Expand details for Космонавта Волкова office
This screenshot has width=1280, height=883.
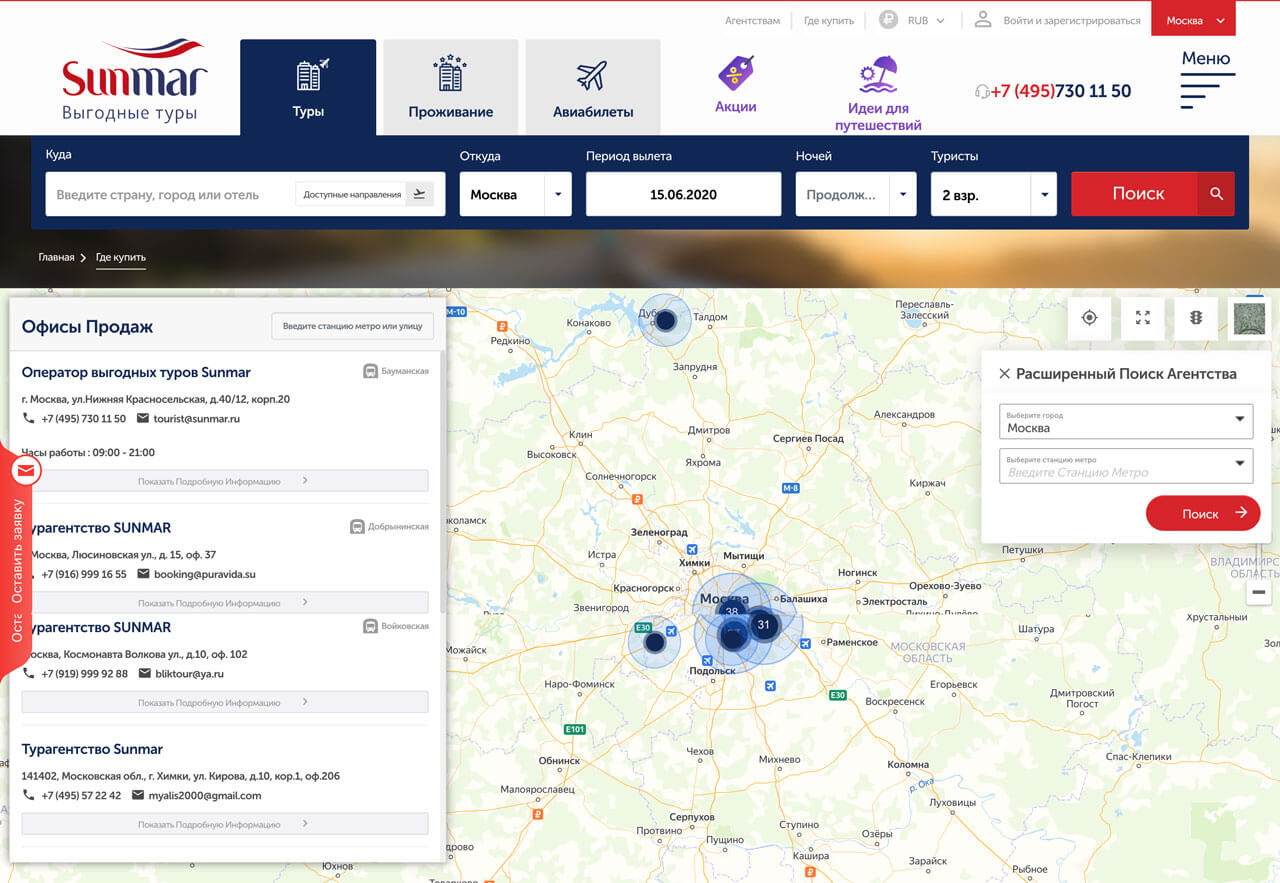coord(225,702)
